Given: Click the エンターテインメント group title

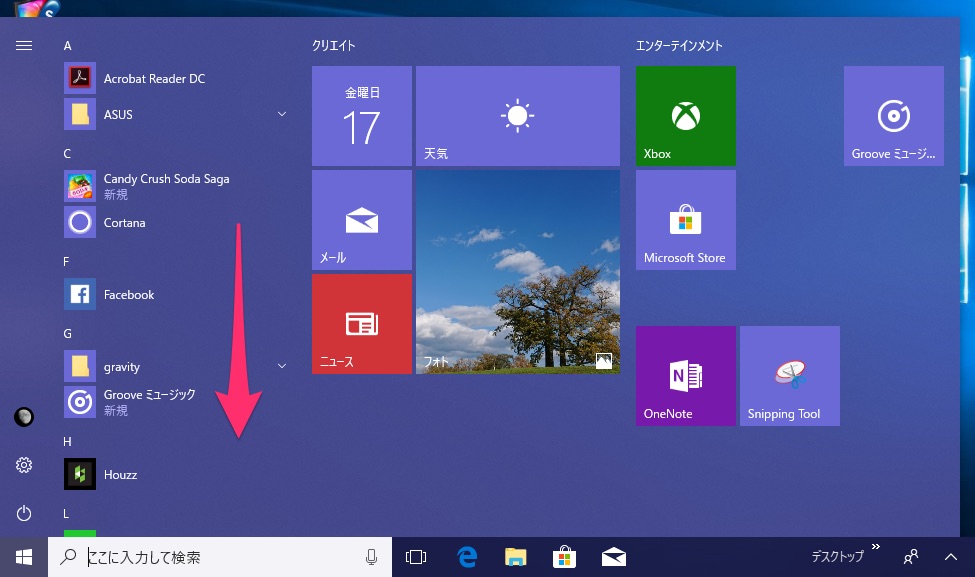Looking at the screenshot, I should 679,45.
